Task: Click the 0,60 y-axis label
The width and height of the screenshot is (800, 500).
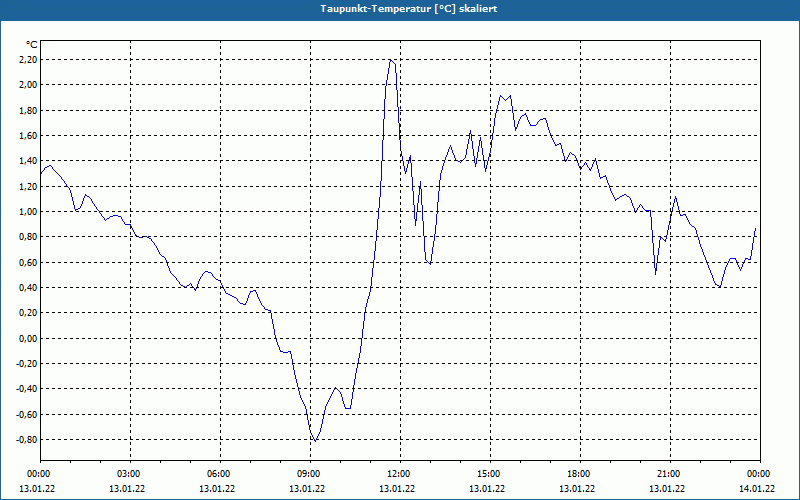Action: pyautogui.click(x=29, y=262)
